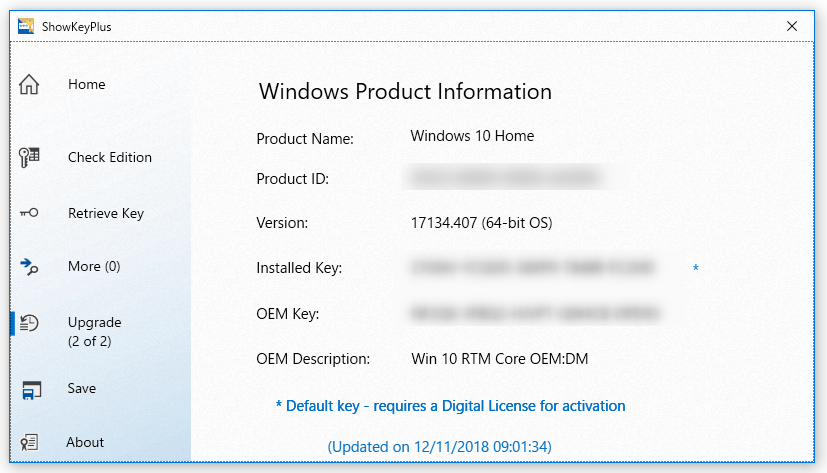Open the Check Edition section
Image resolution: width=827 pixels, height=473 pixels.
(x=110, y=157)
